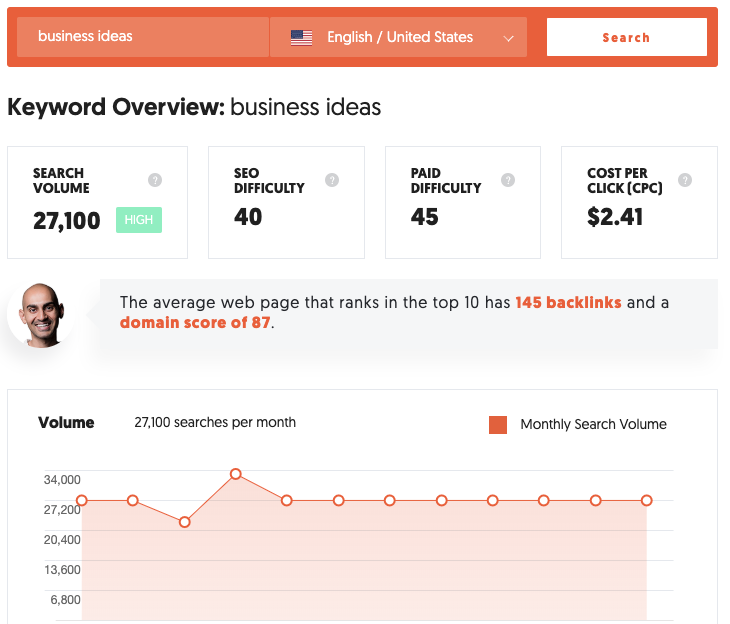This screenshot has height=624, width=730.
Task: Click the Search button
Action: (x=627, y=37)
